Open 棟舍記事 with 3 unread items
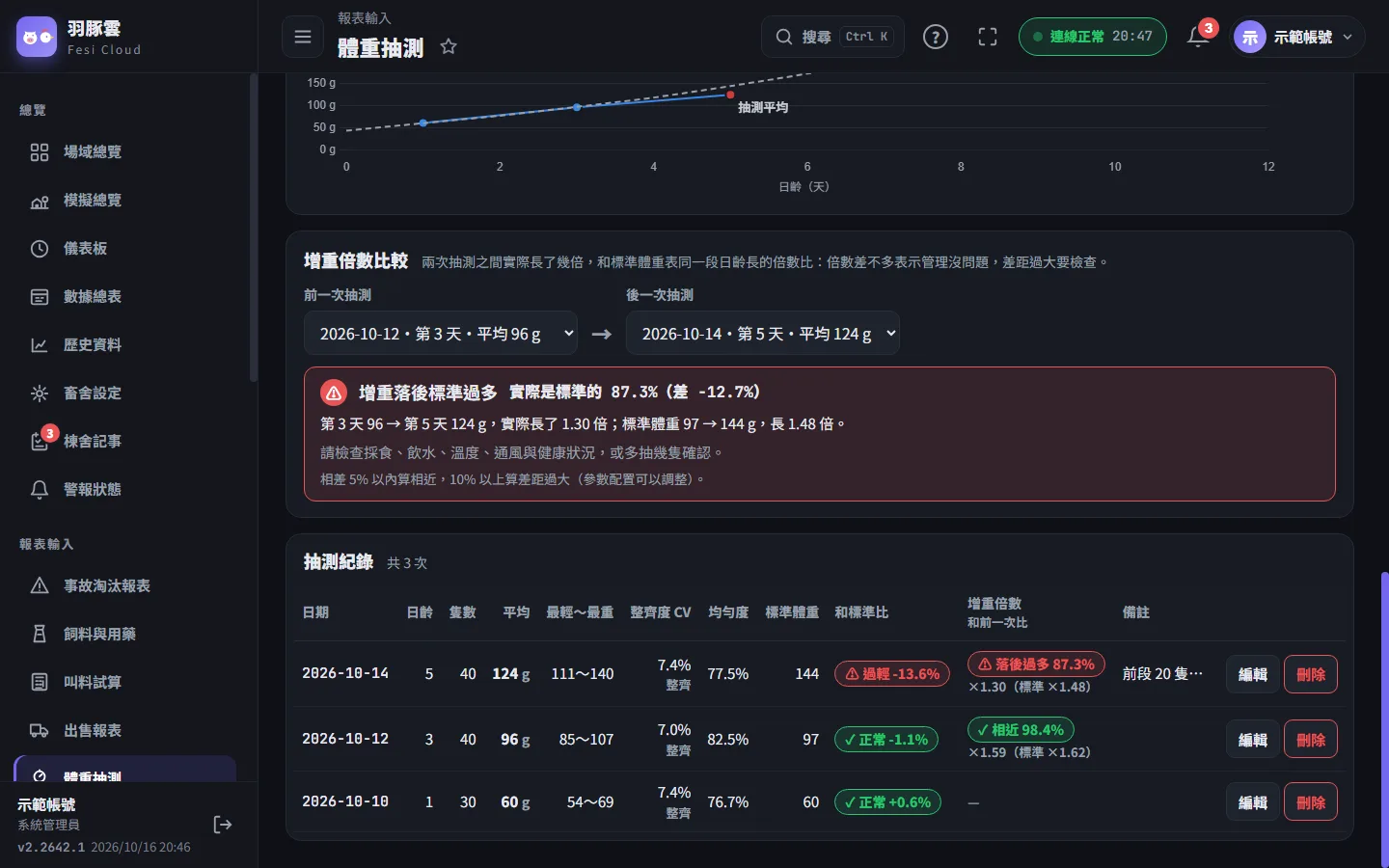This screenshot has width=1389, height=868. tap(125, 442)
